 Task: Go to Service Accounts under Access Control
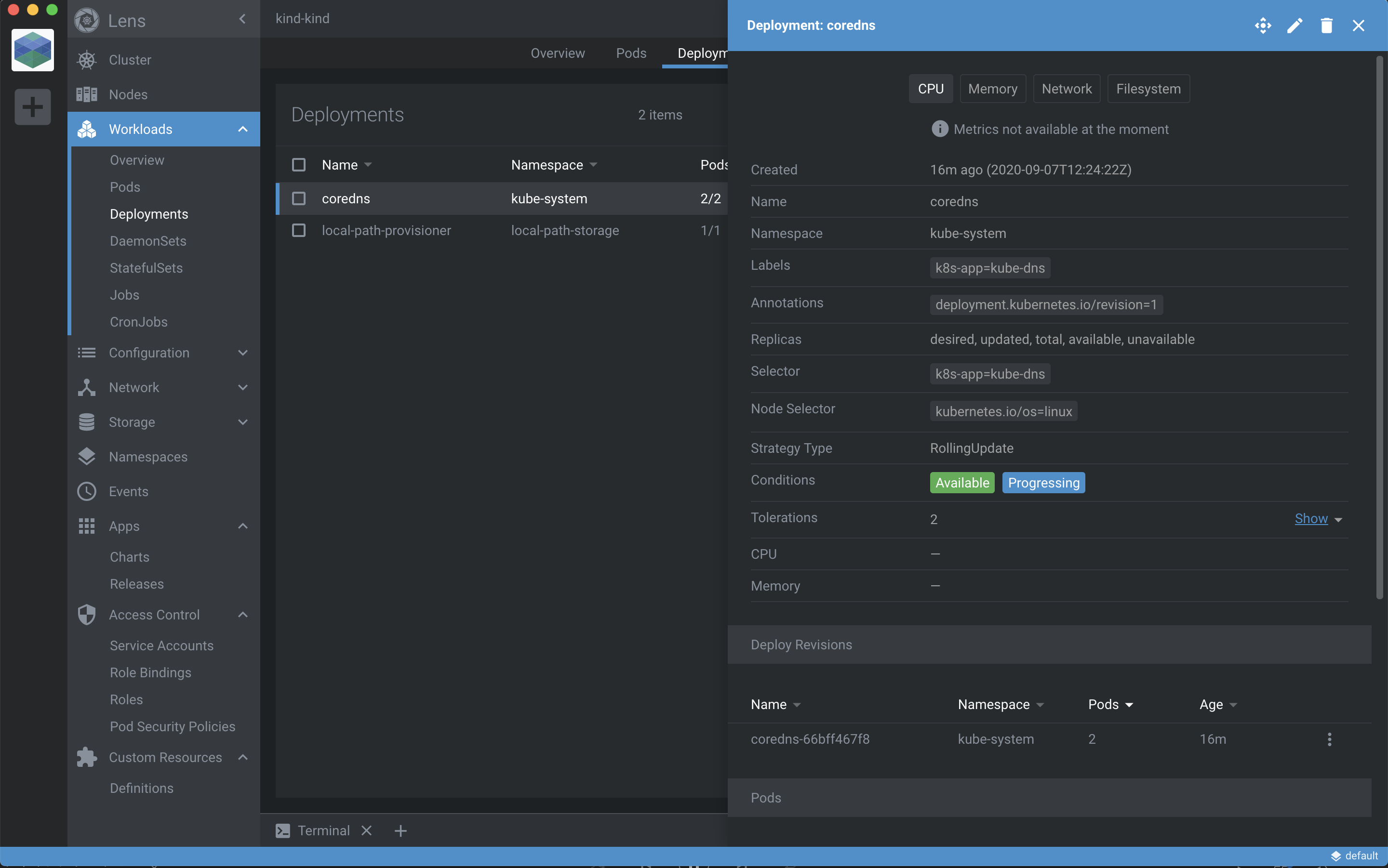click(161, 645)
